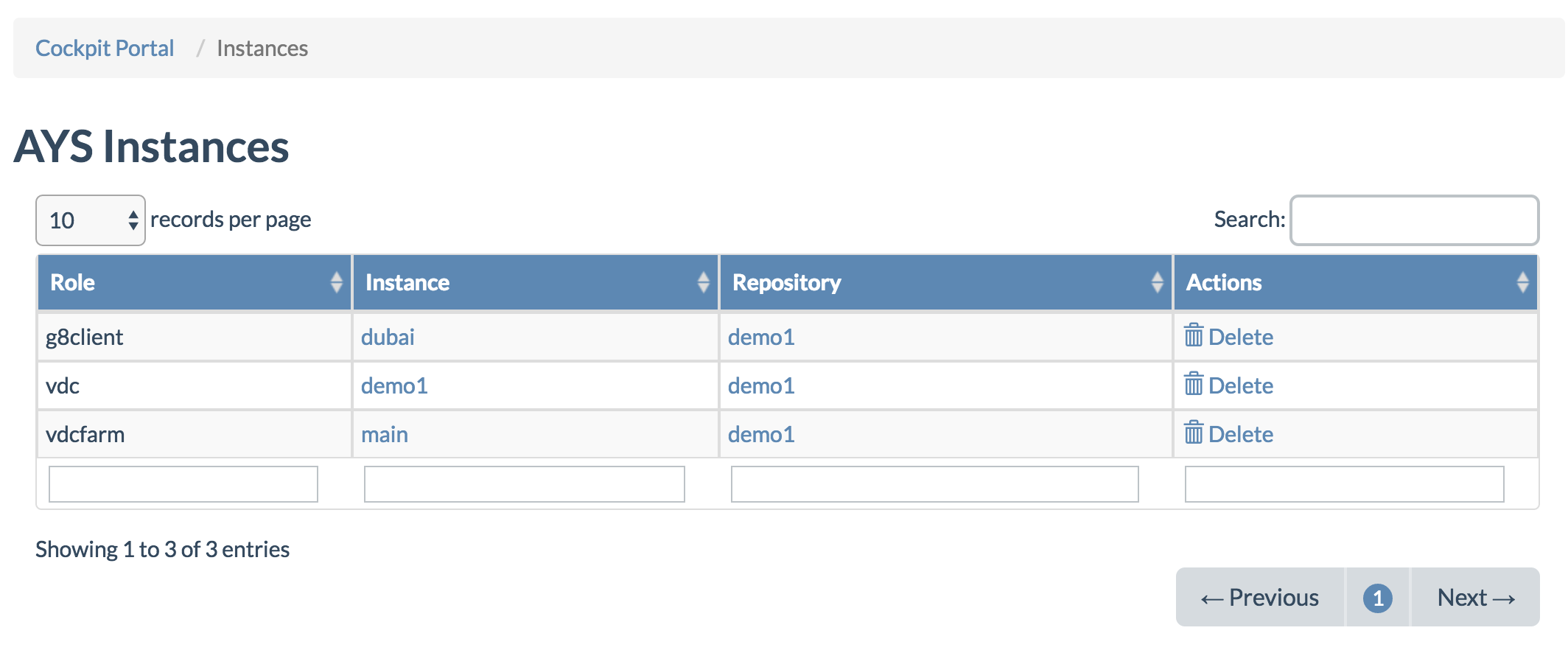Open the dubai instance link

click(x=388, y=338)
